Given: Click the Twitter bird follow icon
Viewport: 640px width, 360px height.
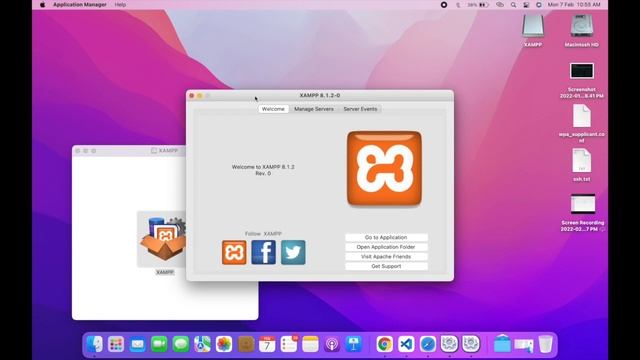Looking at the screenshot, I should click(293, 253).
